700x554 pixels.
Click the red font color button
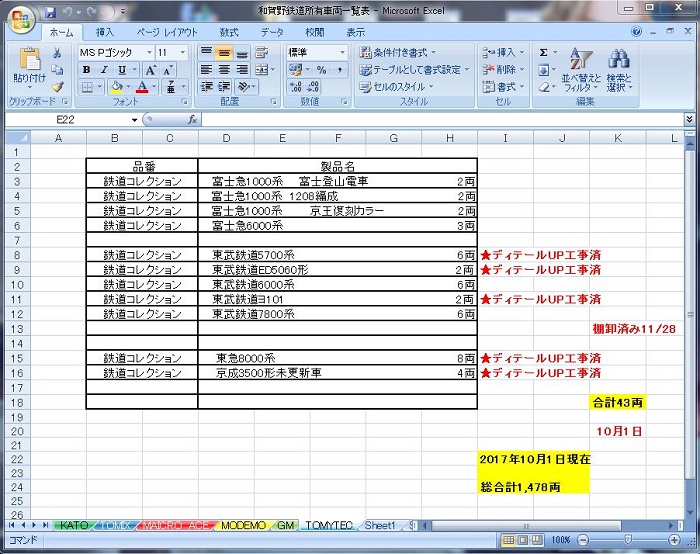pyautogui.click(x=142, y=87)
